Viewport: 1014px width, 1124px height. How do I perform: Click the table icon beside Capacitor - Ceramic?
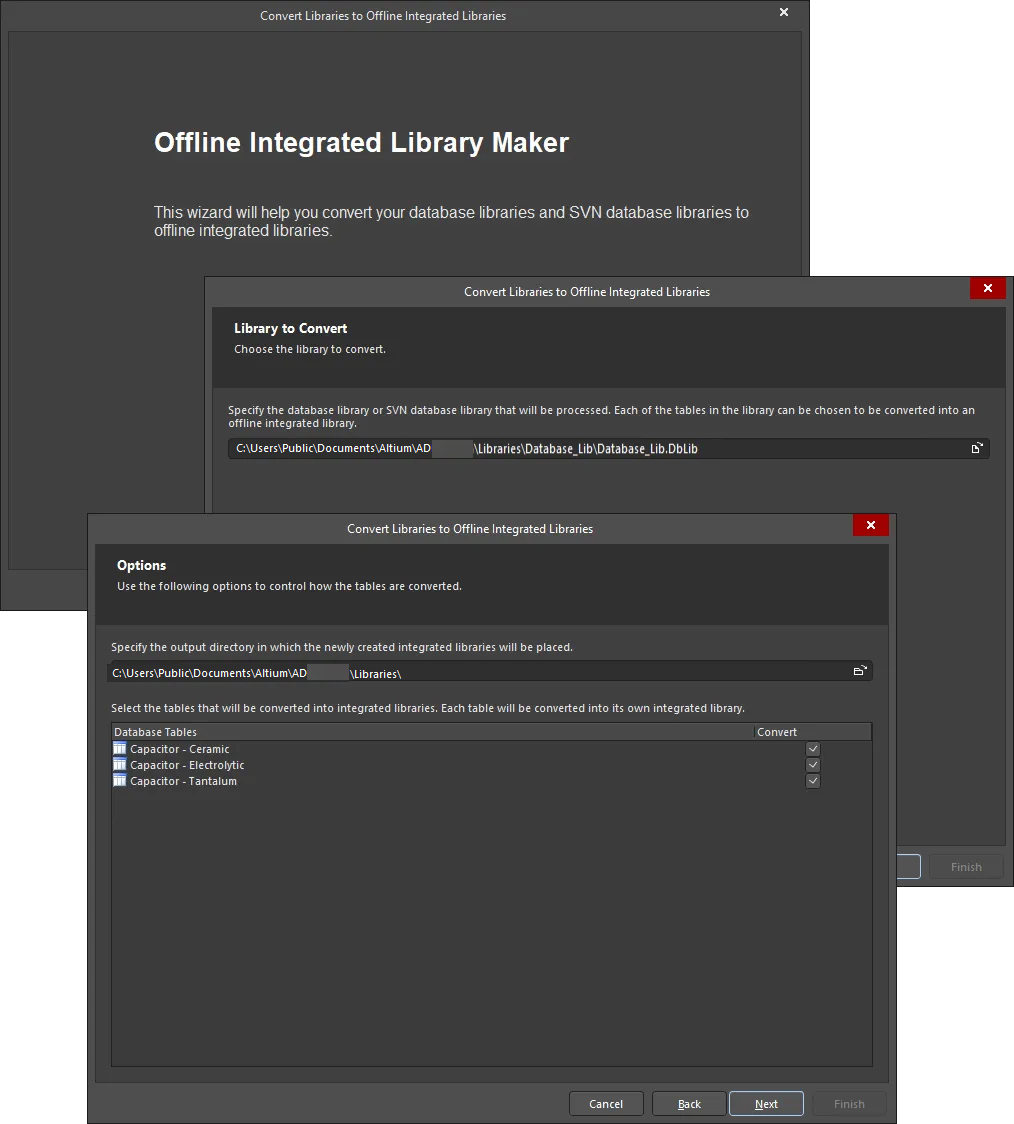click(x=120, y=748)
